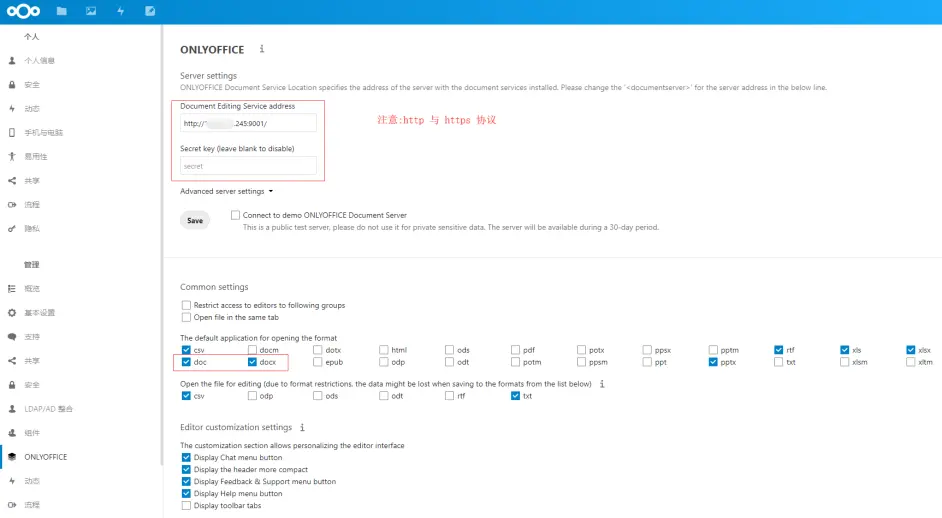Screen dimensions: 942x518
Task: Uncheck the xls format checkbox
Action: pos(845,350)
